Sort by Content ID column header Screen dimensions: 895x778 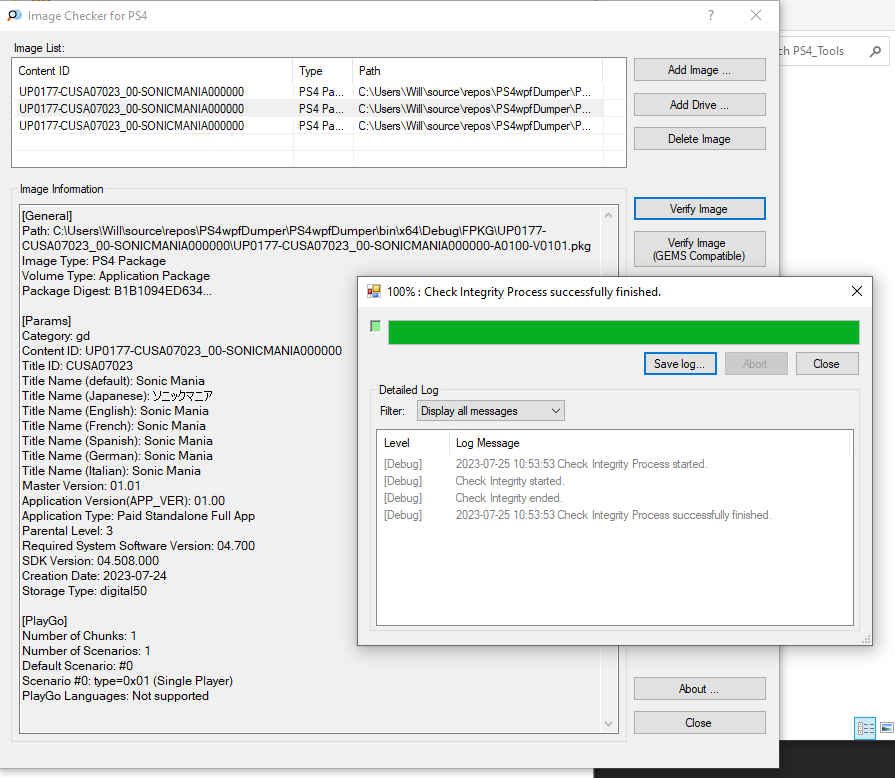[153, 71]
